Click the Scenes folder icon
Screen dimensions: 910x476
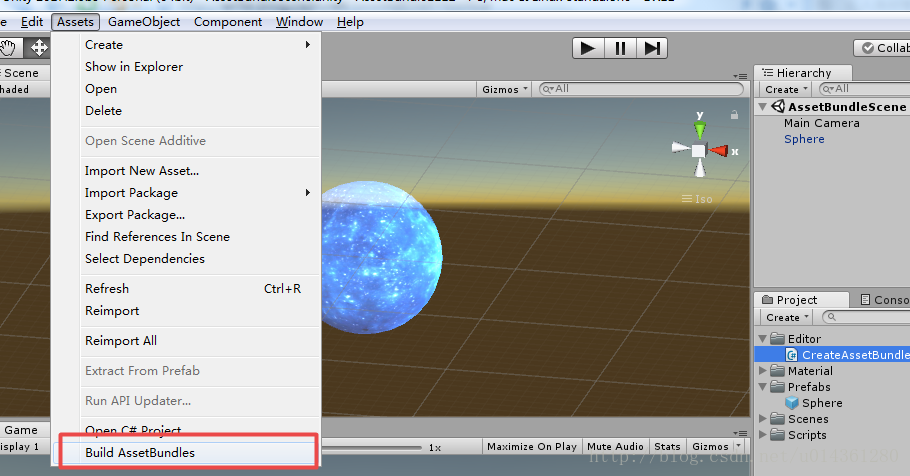777,419
